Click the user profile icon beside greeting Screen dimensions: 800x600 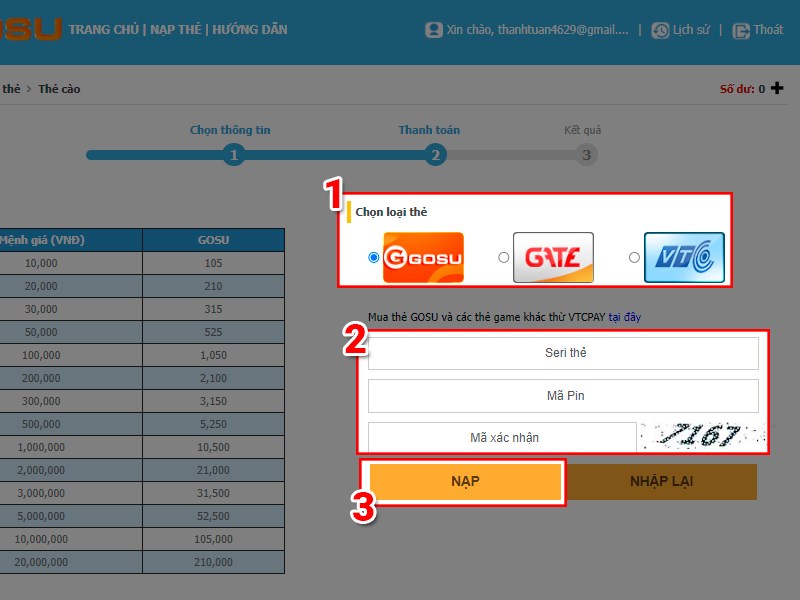tap(434, 30)
